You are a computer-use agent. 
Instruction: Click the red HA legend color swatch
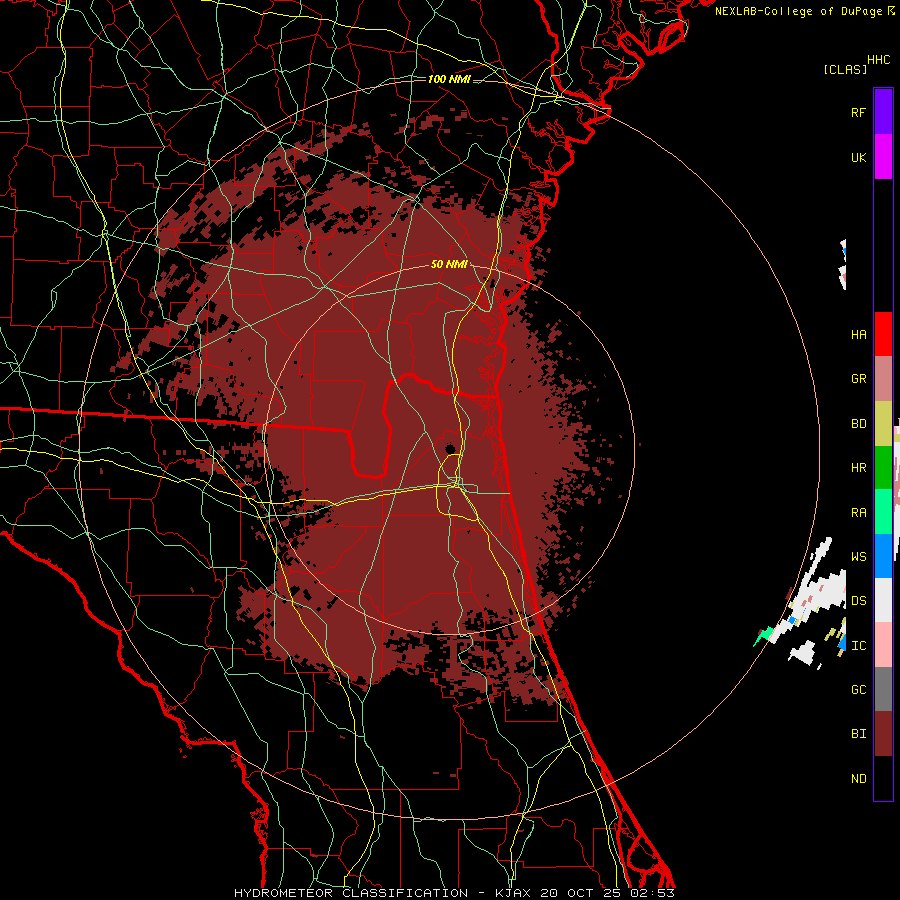[x=883, y=334]
